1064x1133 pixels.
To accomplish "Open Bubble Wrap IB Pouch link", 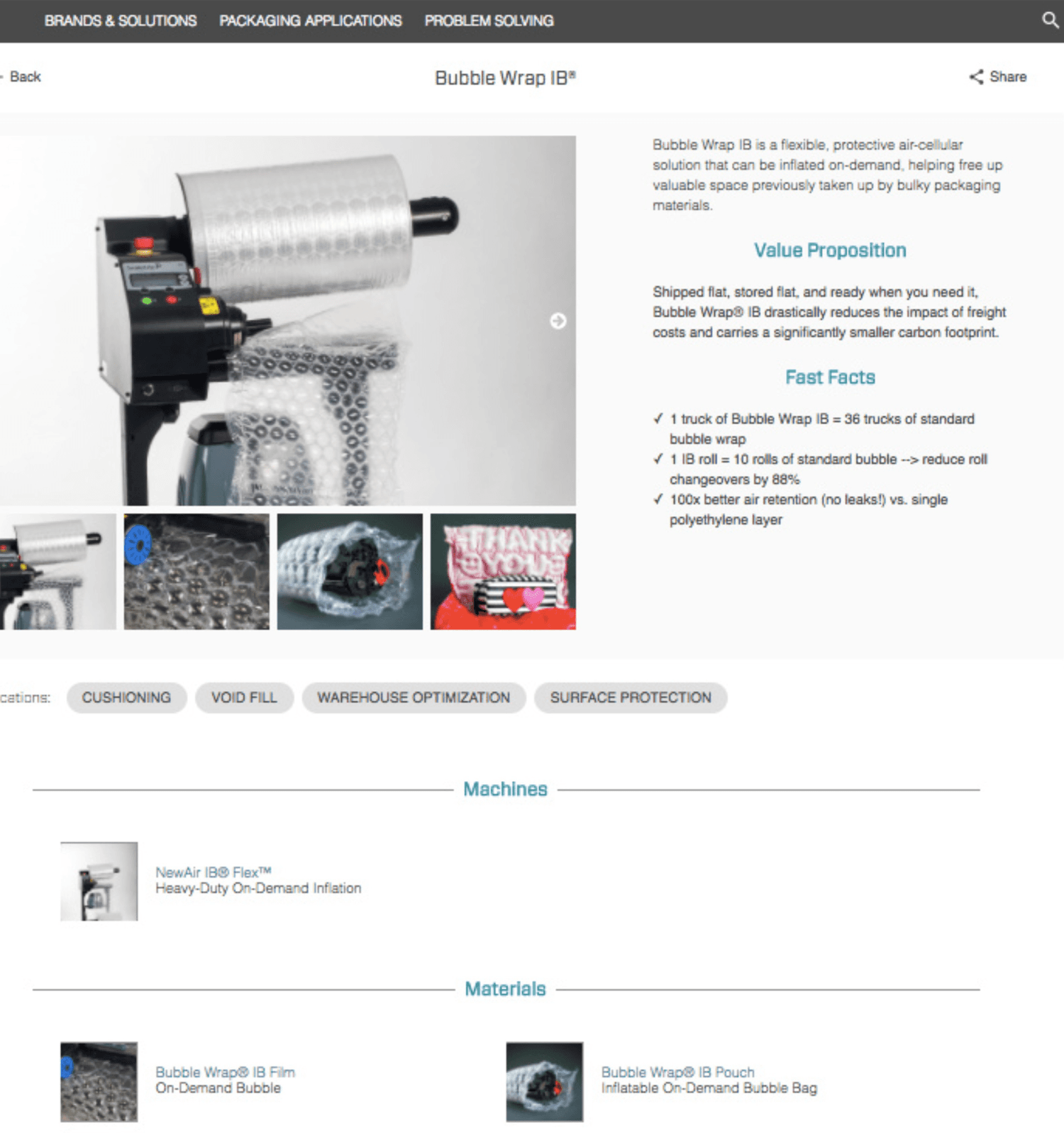I will [x=677, y=1072].
